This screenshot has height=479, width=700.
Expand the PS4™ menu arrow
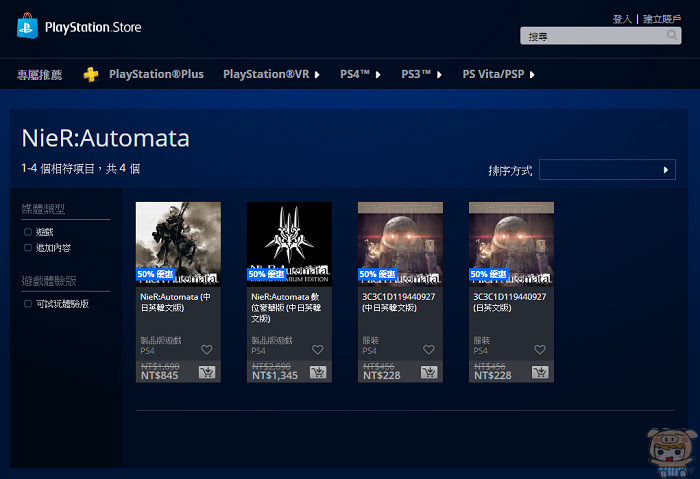pos(378,75)
